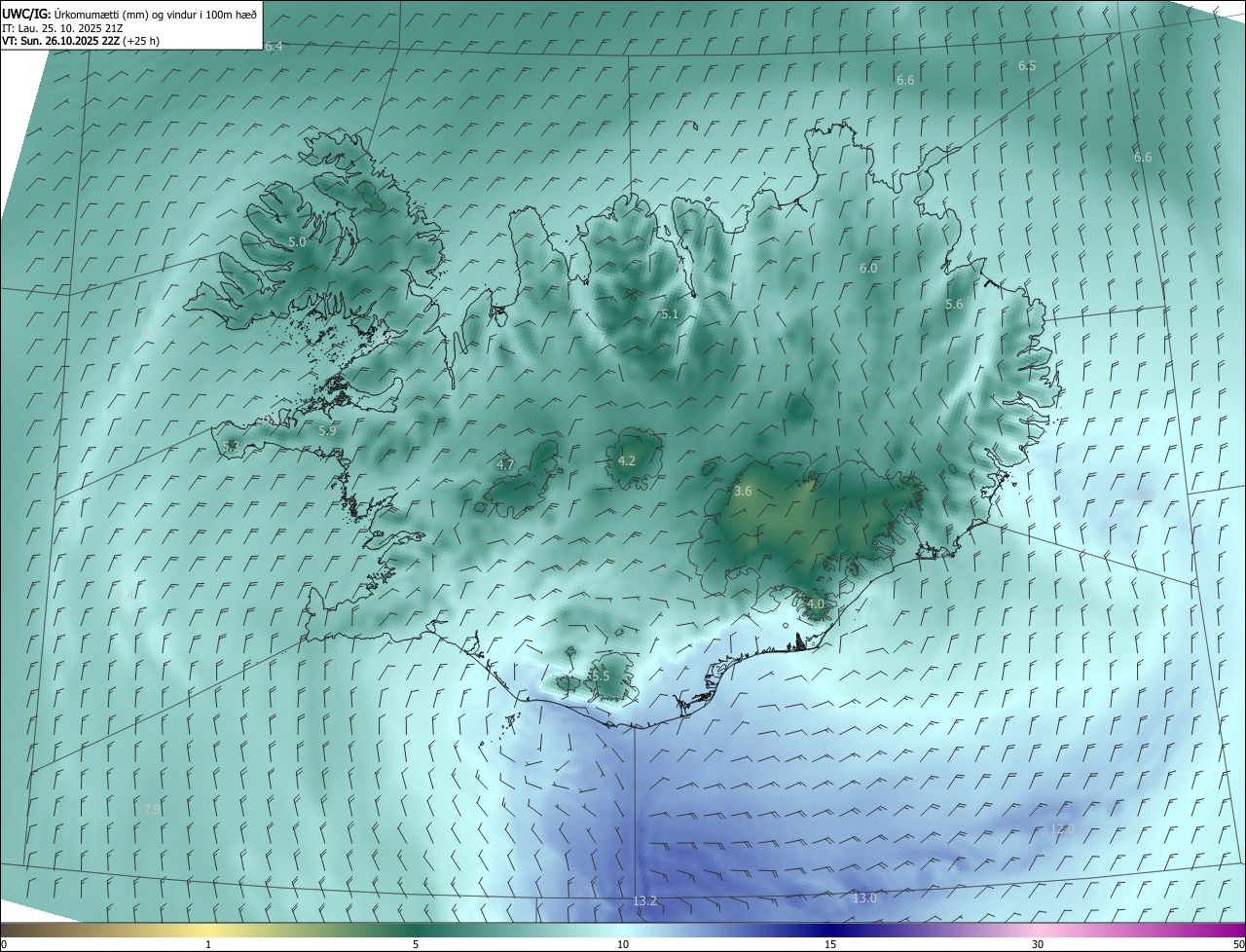The height and width of the screenshot is (952, 1246).
Task: Click the "5.3" value at the peninsula's western tip
Action: tap(231, 447)
